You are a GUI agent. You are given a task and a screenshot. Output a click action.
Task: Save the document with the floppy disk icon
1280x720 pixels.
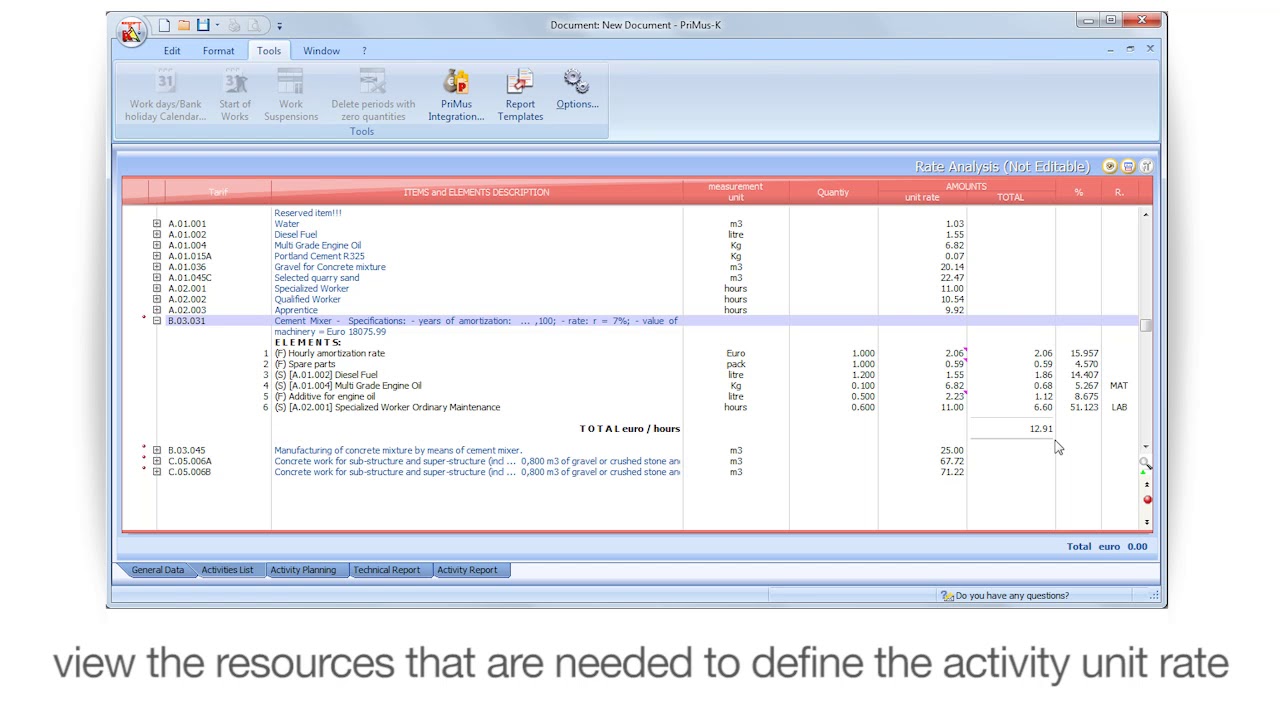pos(203,25)
